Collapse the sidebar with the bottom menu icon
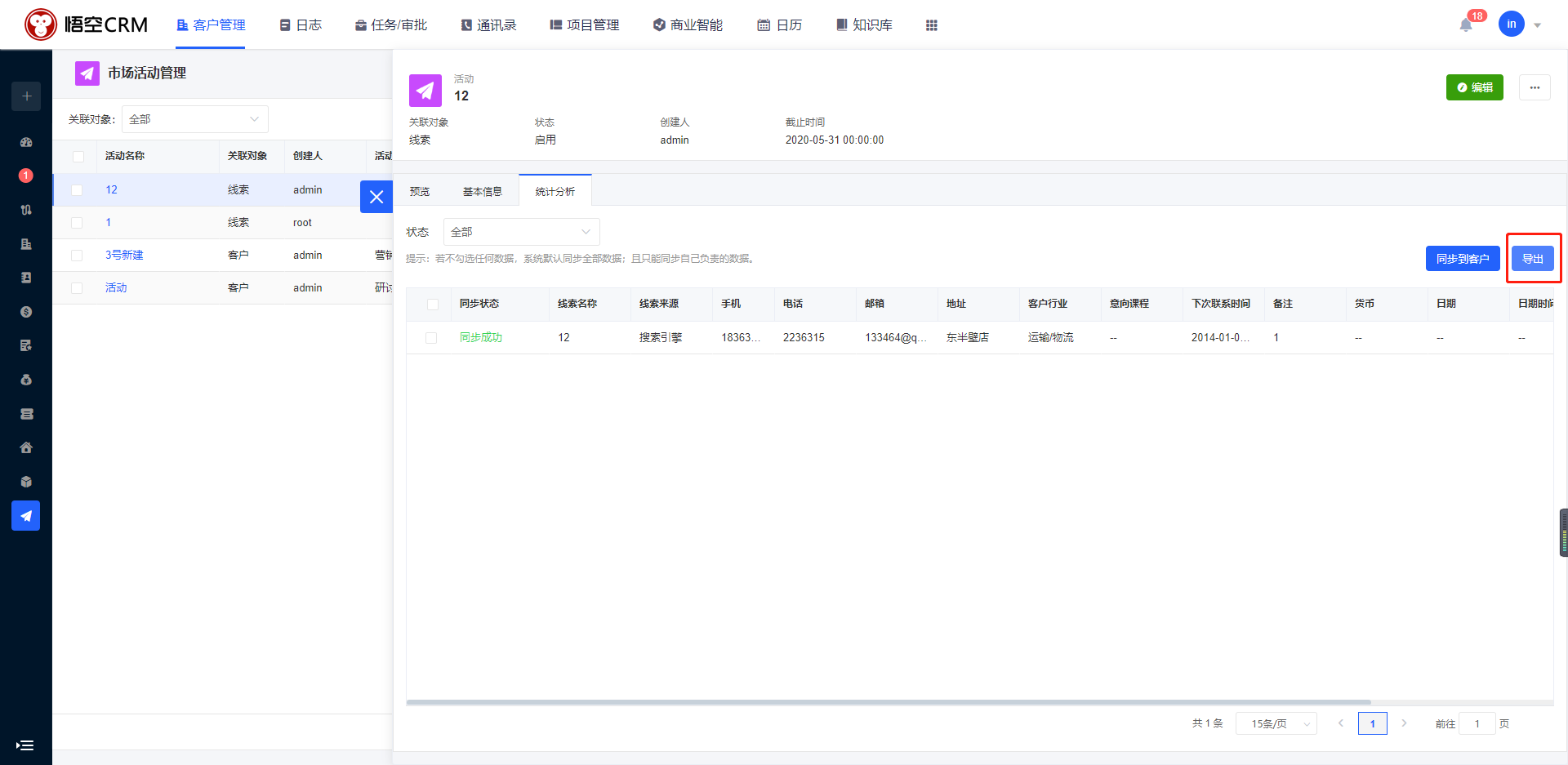Screen dimensions: 1568x765 [25, 745]
